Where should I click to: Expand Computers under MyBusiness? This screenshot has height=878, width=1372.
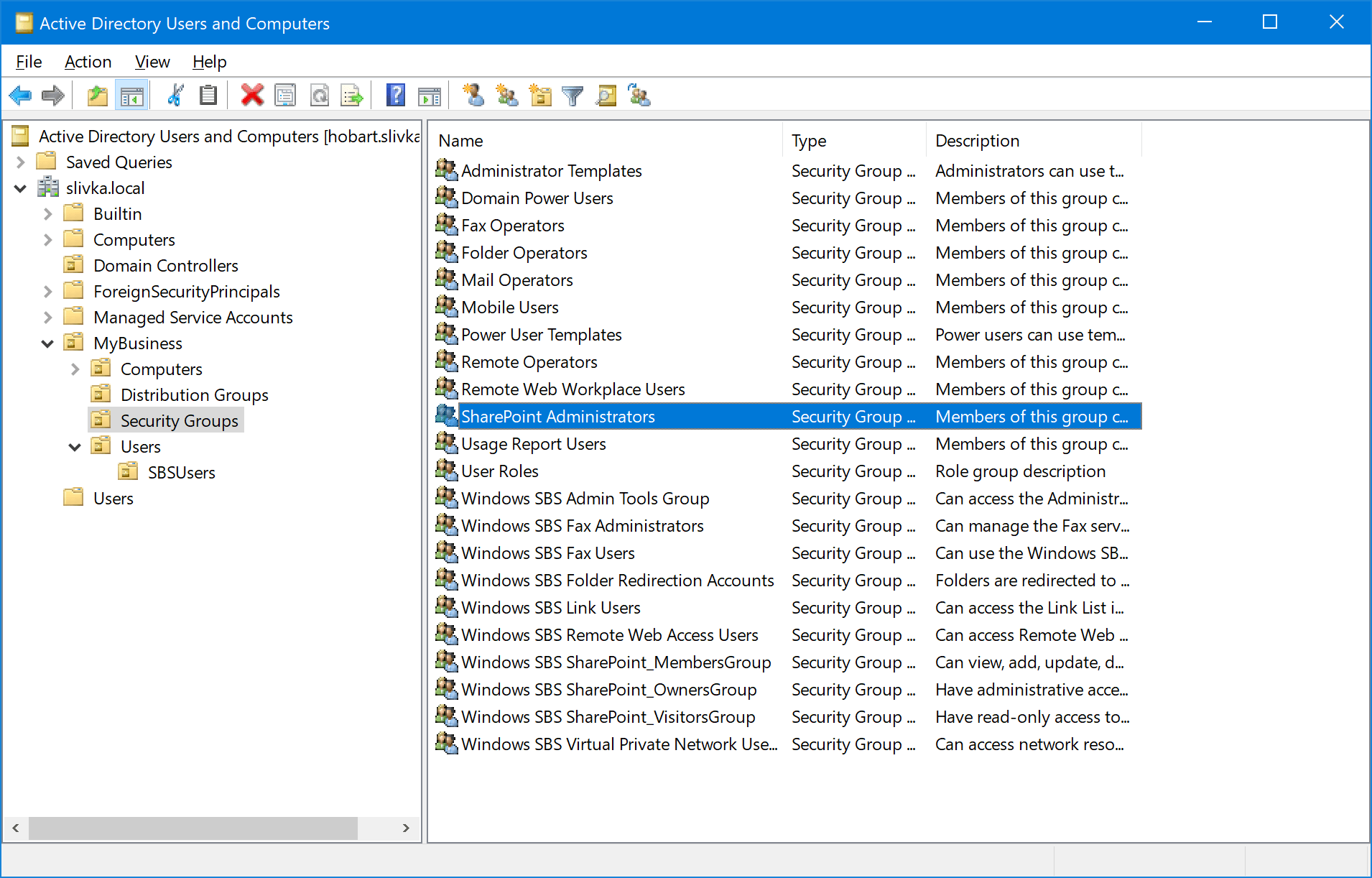[75, 369]
